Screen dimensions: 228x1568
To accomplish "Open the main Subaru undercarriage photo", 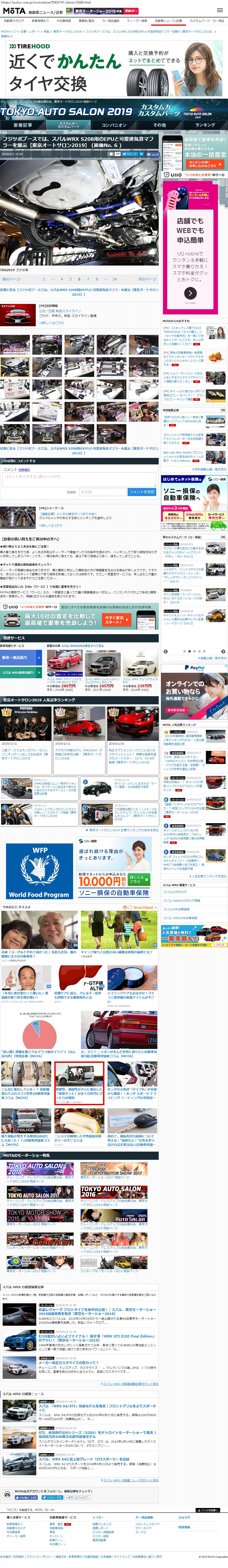I will 80,213.
